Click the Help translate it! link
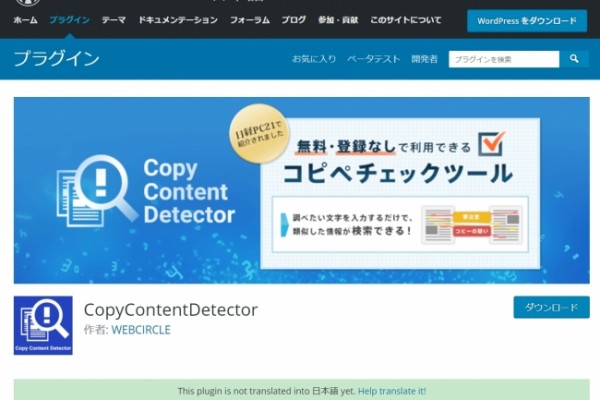The image size is (600, 400). pyautogui.click(x=392, y=391)
